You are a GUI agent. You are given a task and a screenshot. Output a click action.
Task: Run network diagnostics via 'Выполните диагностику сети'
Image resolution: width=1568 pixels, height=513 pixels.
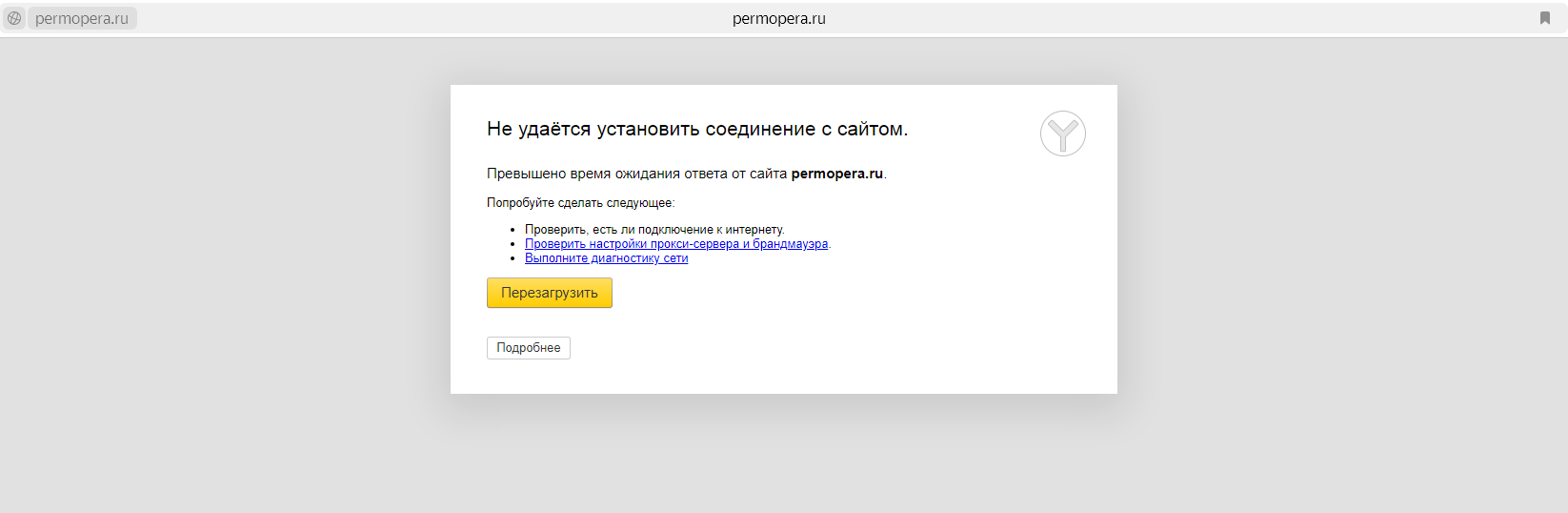606,258
